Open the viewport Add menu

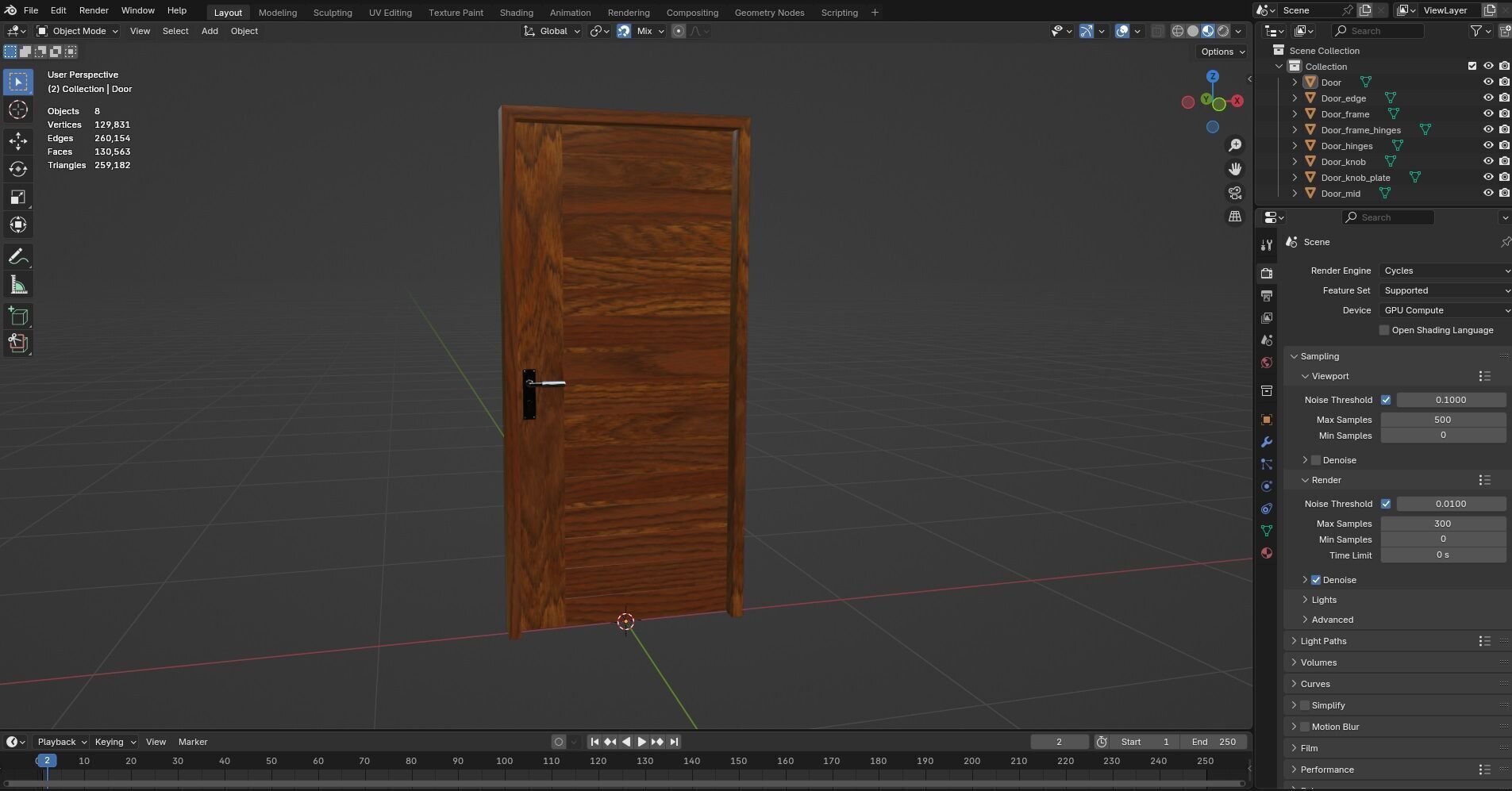point(210,31)
